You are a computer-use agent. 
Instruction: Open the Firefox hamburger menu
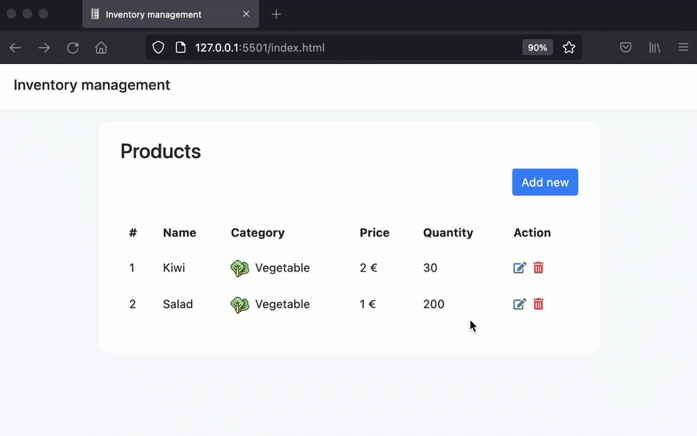click(683, 48)
